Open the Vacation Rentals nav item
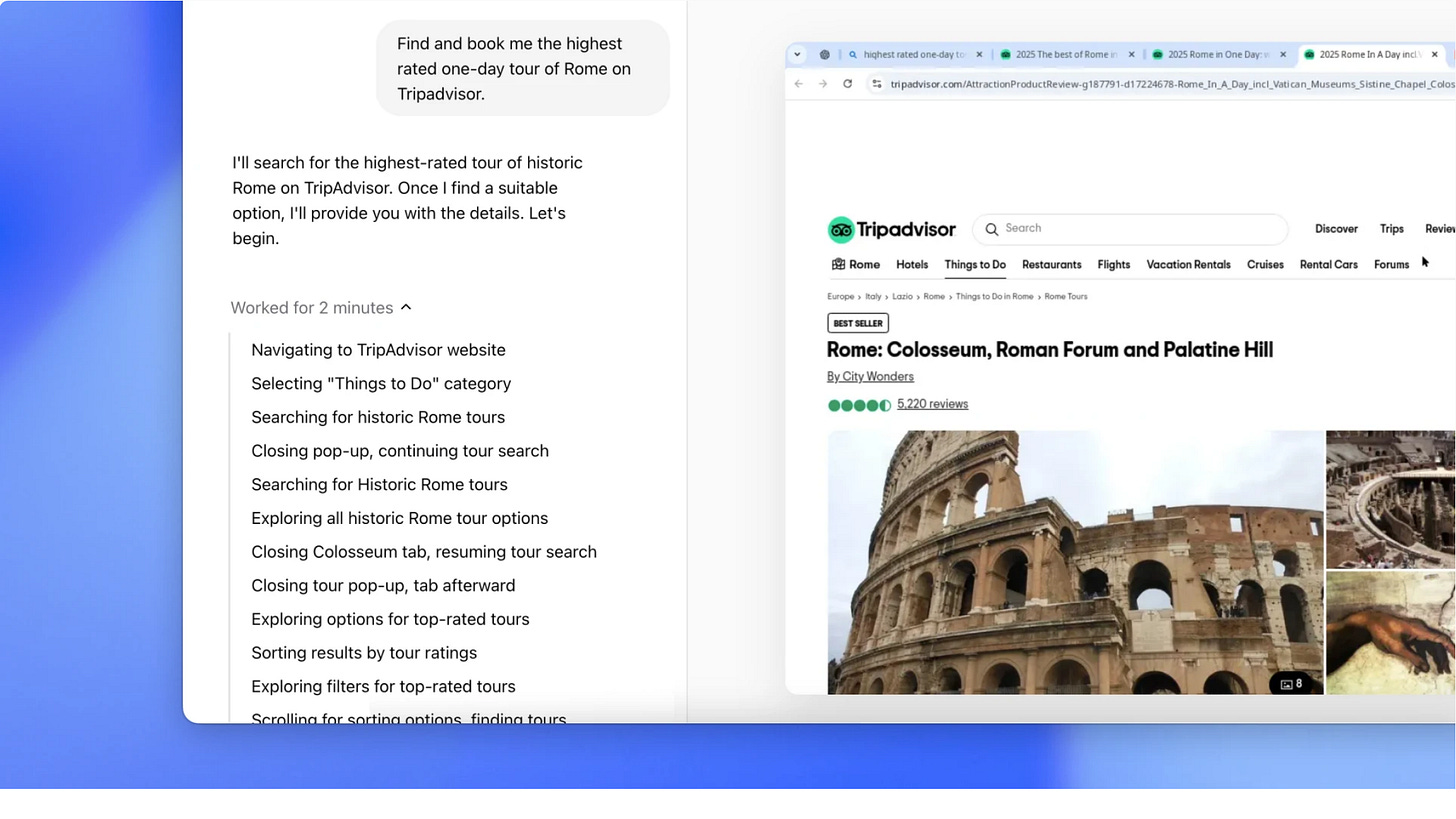Viewport: 1456px width, 819px height. 1188,265
